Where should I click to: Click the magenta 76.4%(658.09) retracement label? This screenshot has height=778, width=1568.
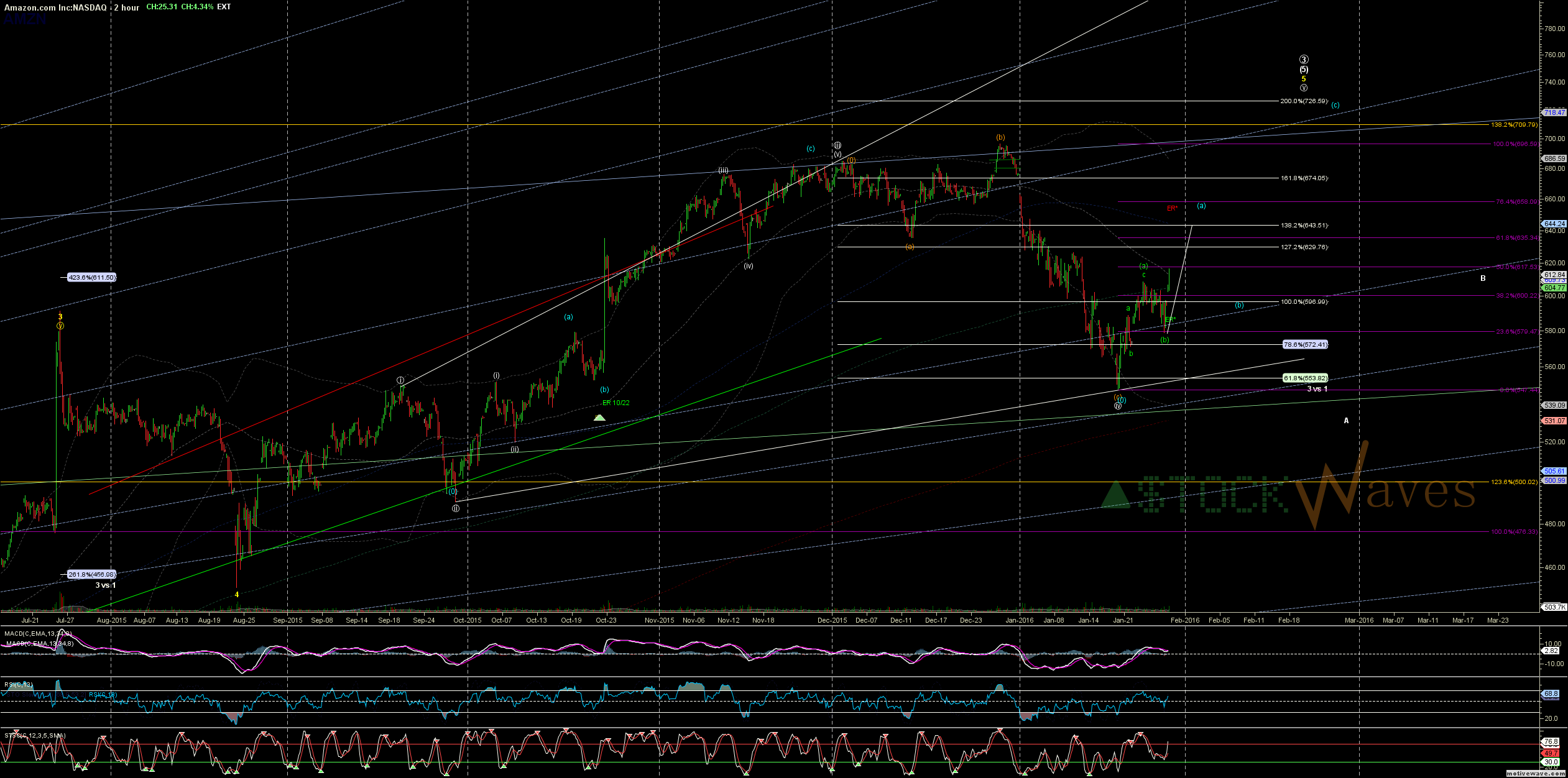tap(1516, 201)
